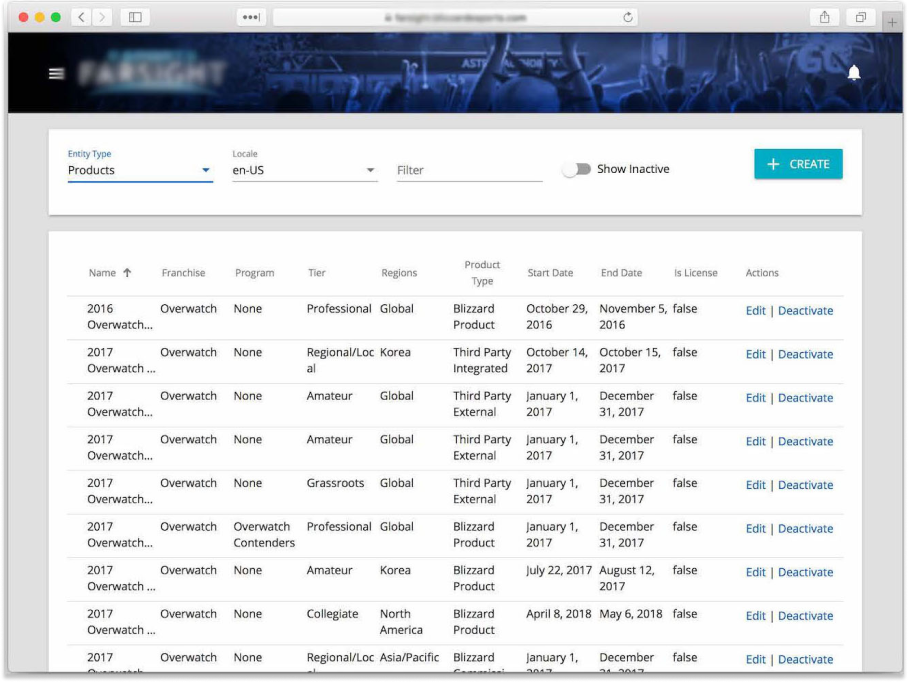Image resolution: width=908 pixels, height=683 pixels.
Task: Click the 'August 12, 2017' end date
Action: point(627,578)
